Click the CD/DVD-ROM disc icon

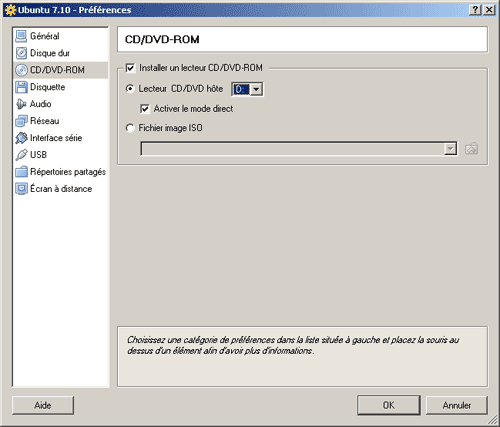point(21,70)
